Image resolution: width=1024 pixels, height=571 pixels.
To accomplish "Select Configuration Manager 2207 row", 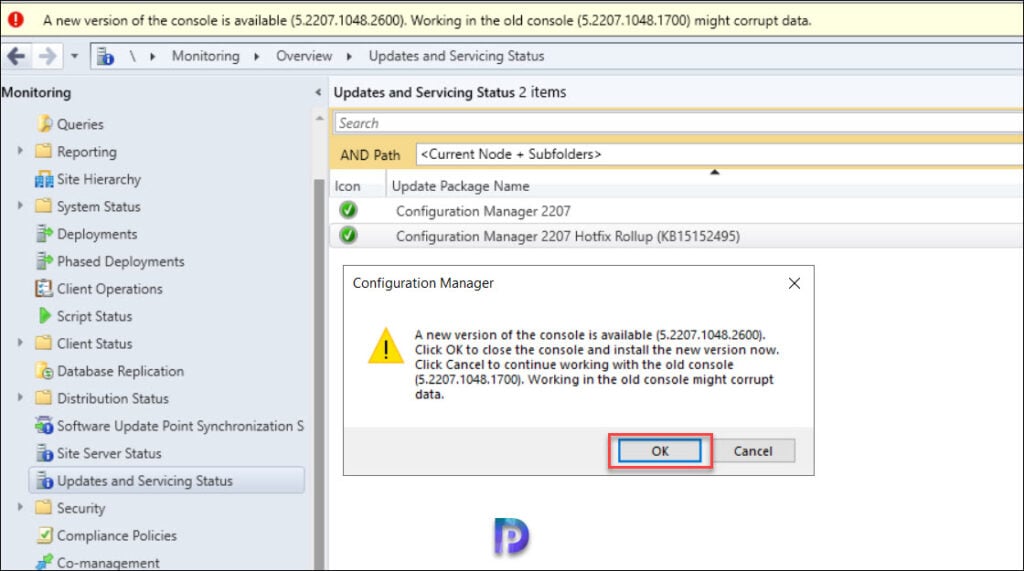I will (x=677, y=210).
